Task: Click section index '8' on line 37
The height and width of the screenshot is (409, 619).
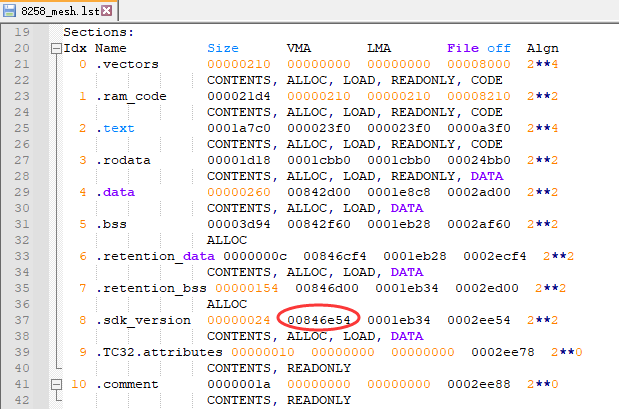Action: [83, 320]
